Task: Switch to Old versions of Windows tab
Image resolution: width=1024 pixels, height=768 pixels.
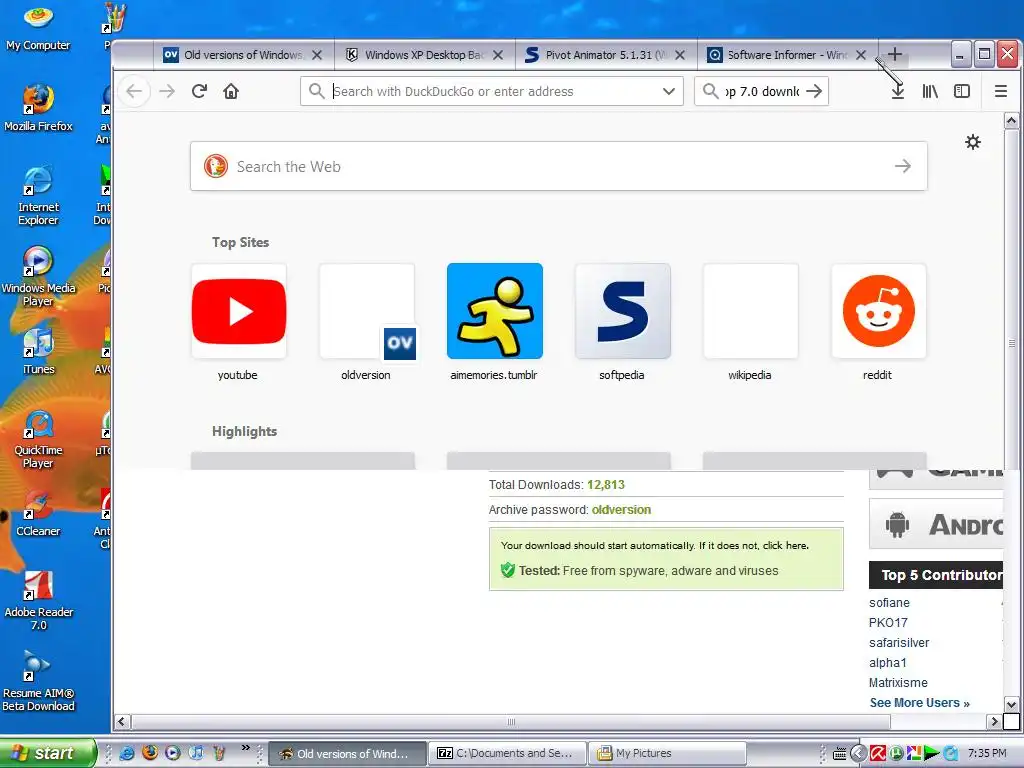Action: point(243,55)
